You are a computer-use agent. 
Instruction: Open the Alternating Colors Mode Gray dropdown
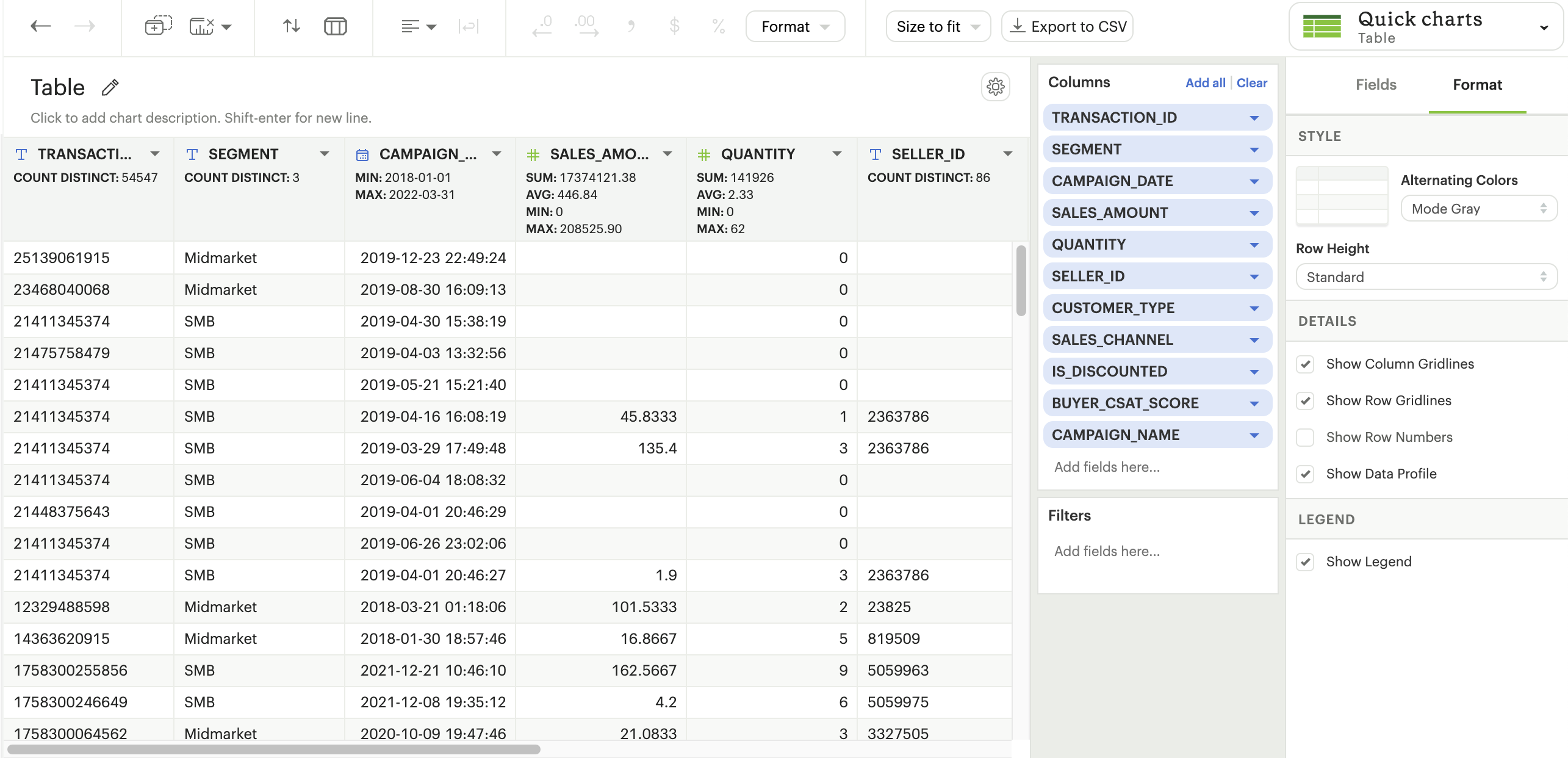[x=1478, y=209]
